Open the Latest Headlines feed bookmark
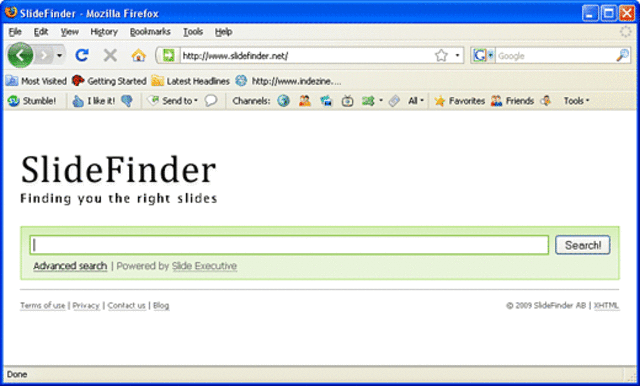Image resolution: width=640 pixels, height=386 pixels. (191, 81)
